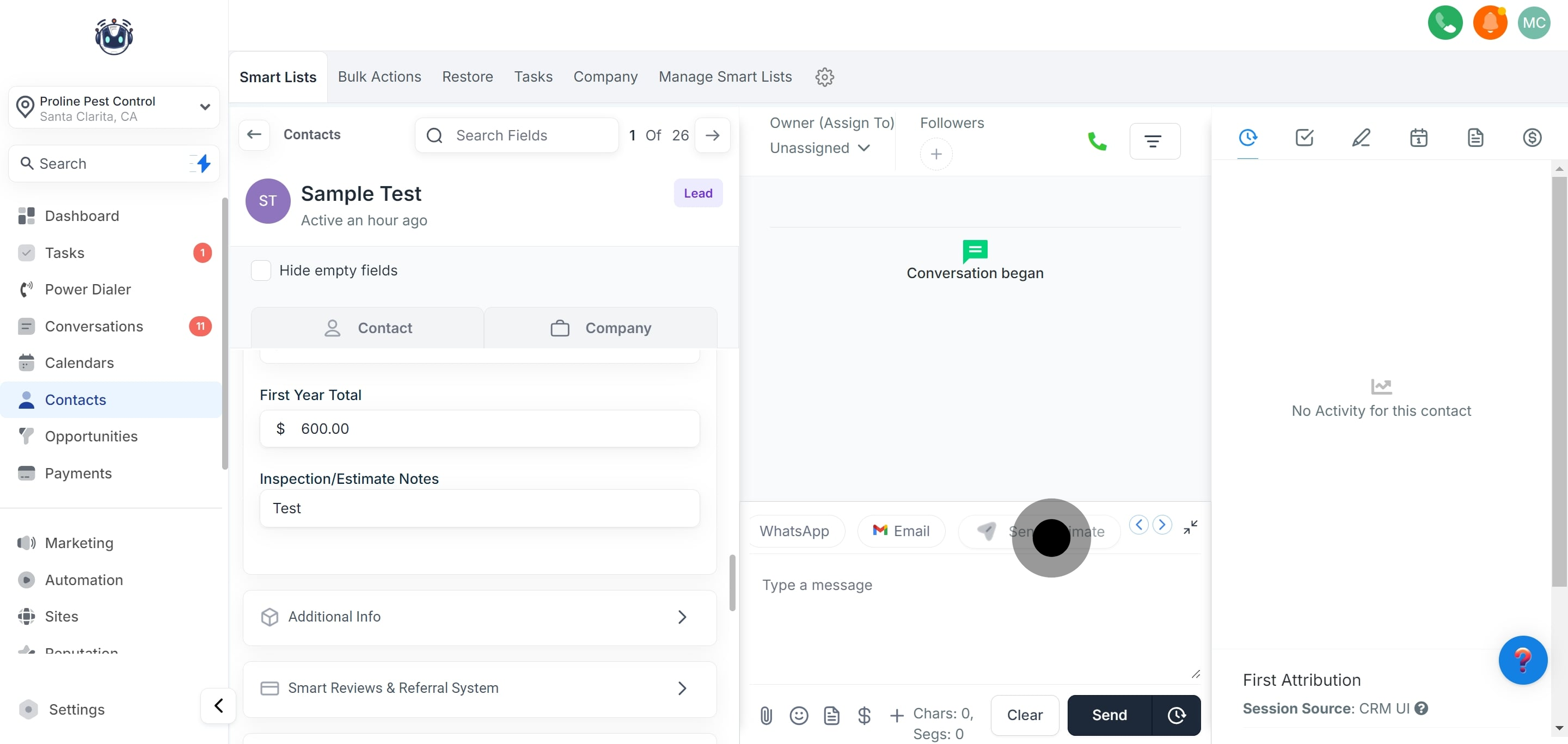Click the Clear button
This screenshot has height=744, width=1568.
pyautogui.click(x=1025, y=715)
